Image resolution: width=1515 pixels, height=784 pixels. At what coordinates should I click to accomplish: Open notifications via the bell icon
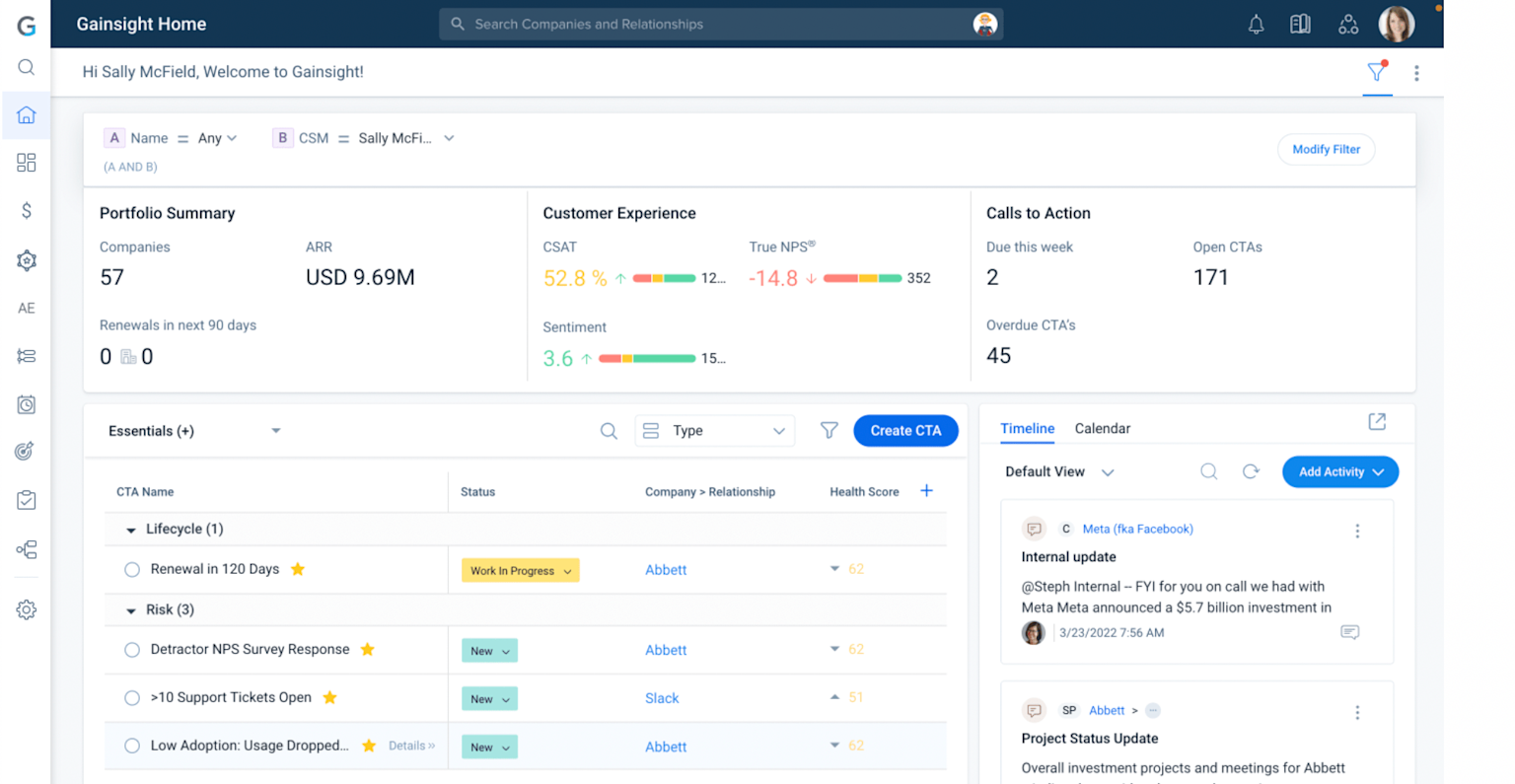tap(1256, 24)
